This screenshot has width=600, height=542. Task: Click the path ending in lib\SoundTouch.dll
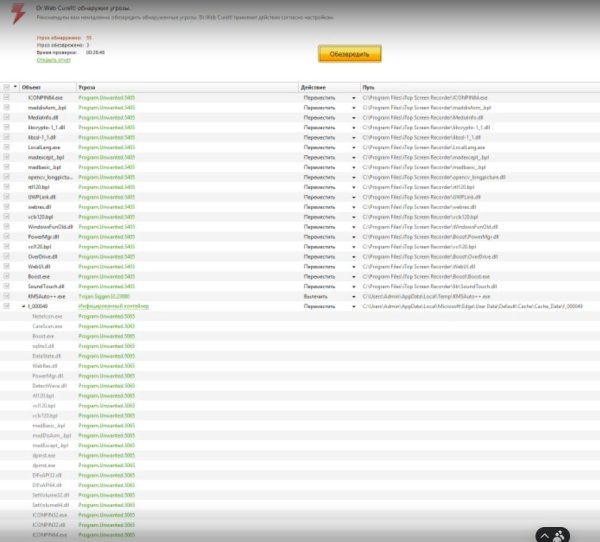[430, 286]
